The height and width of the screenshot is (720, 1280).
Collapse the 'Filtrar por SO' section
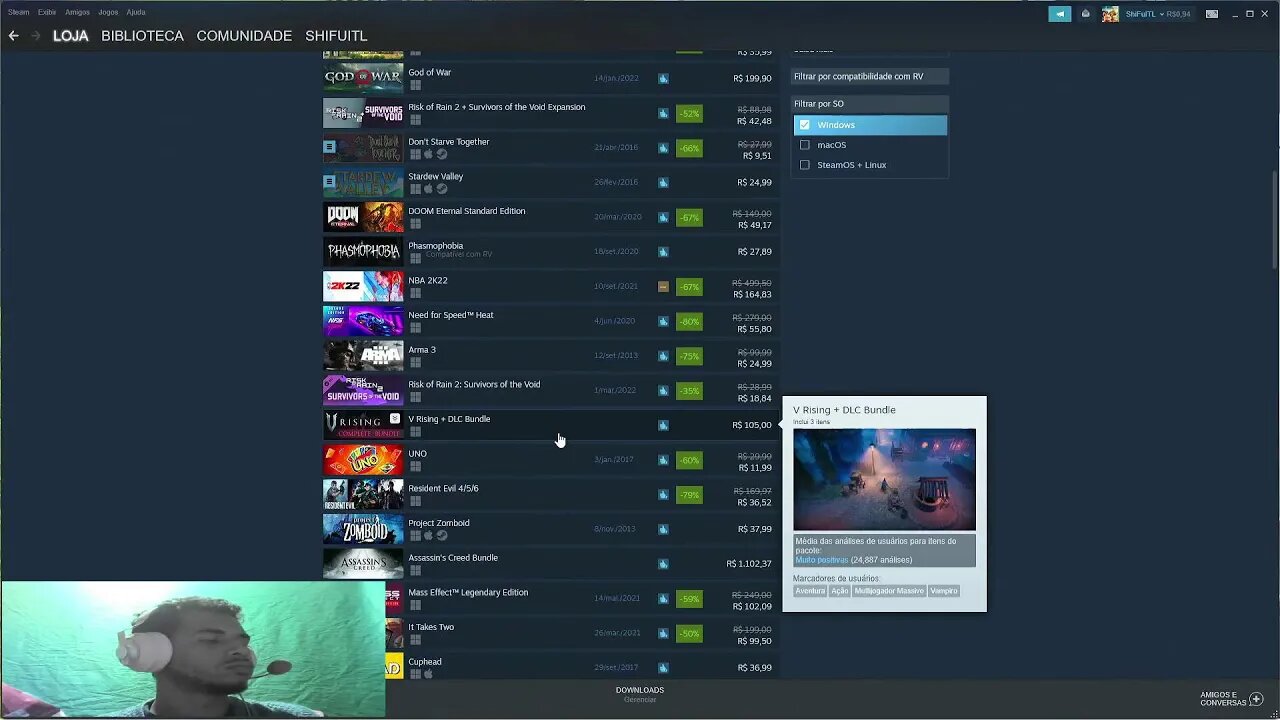pos(870,104)
